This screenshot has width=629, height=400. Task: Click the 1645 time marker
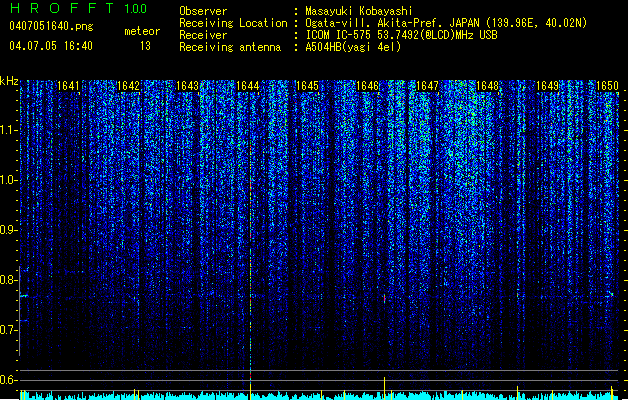pyautogui.click(x=307, y=86)
